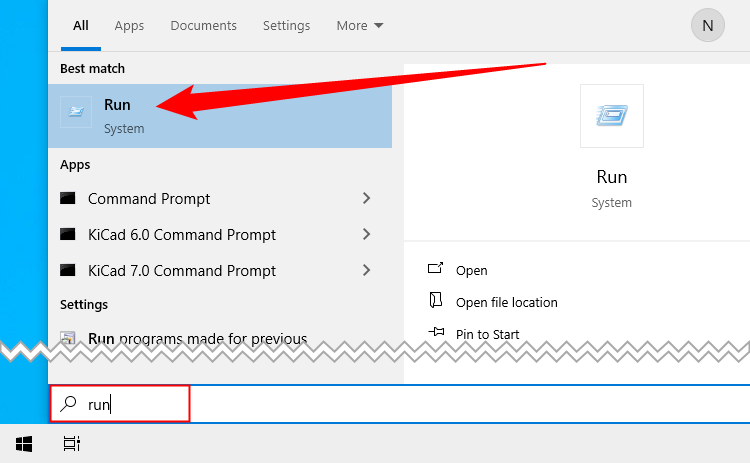Open the More filter dropdown
750x463 pixels.
pyautogui.click(x=360, y=25)
